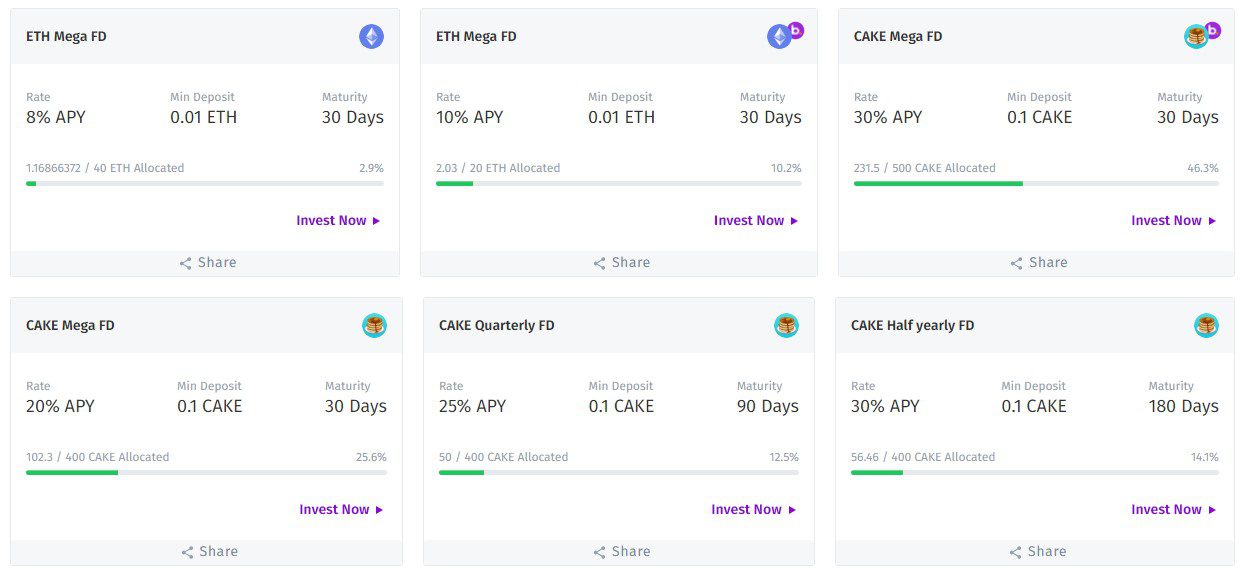Screen dimensions: 1240x571
Task: Share the CAKE Half yearly FD card
Action: tap(1037, 552)
